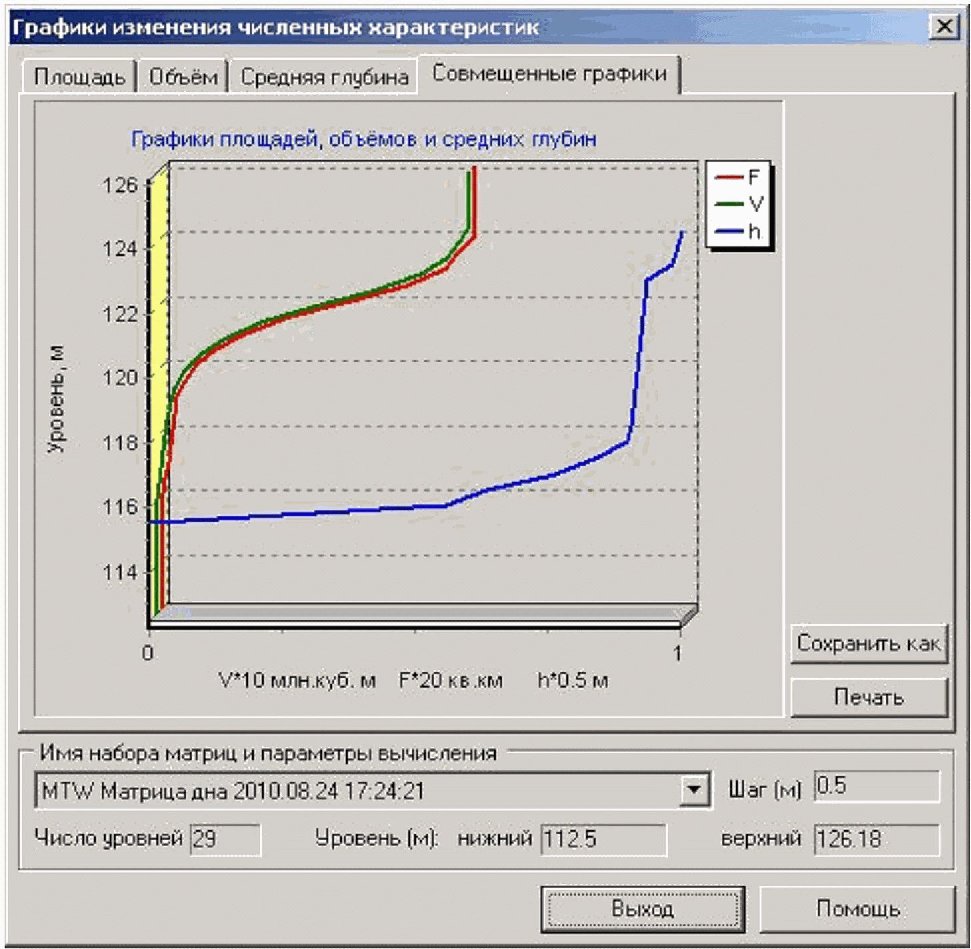This screenshot has height=949, width=971.
Task: Switch to the Площадь tab
Action: tap(79, 78)
